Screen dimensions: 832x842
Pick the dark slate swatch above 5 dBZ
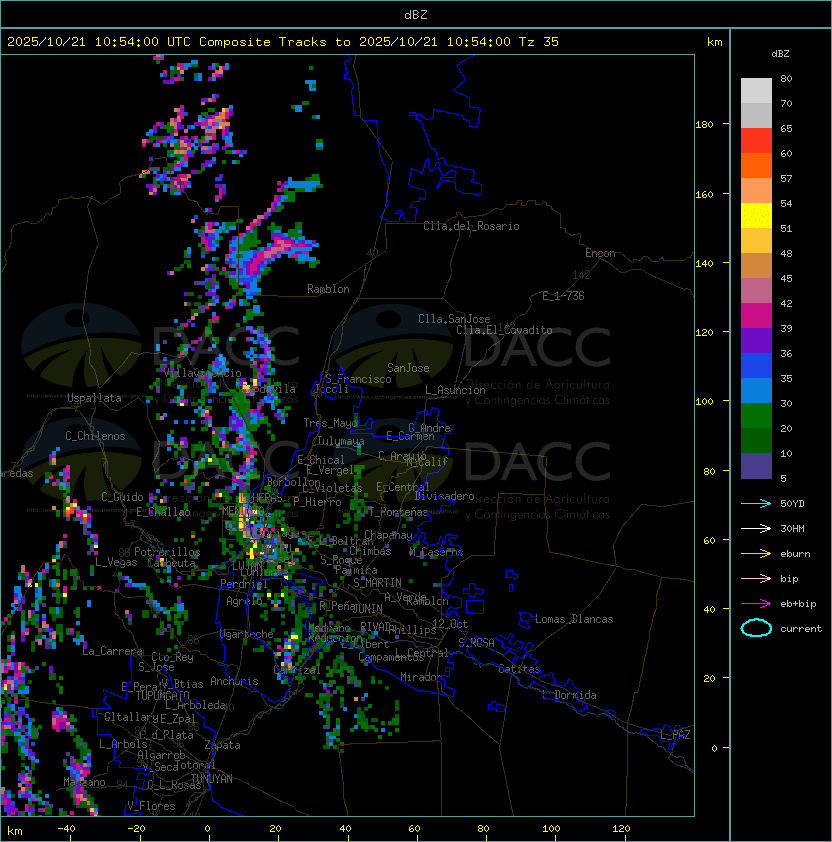pyautogui.click(x=756, y=466)
